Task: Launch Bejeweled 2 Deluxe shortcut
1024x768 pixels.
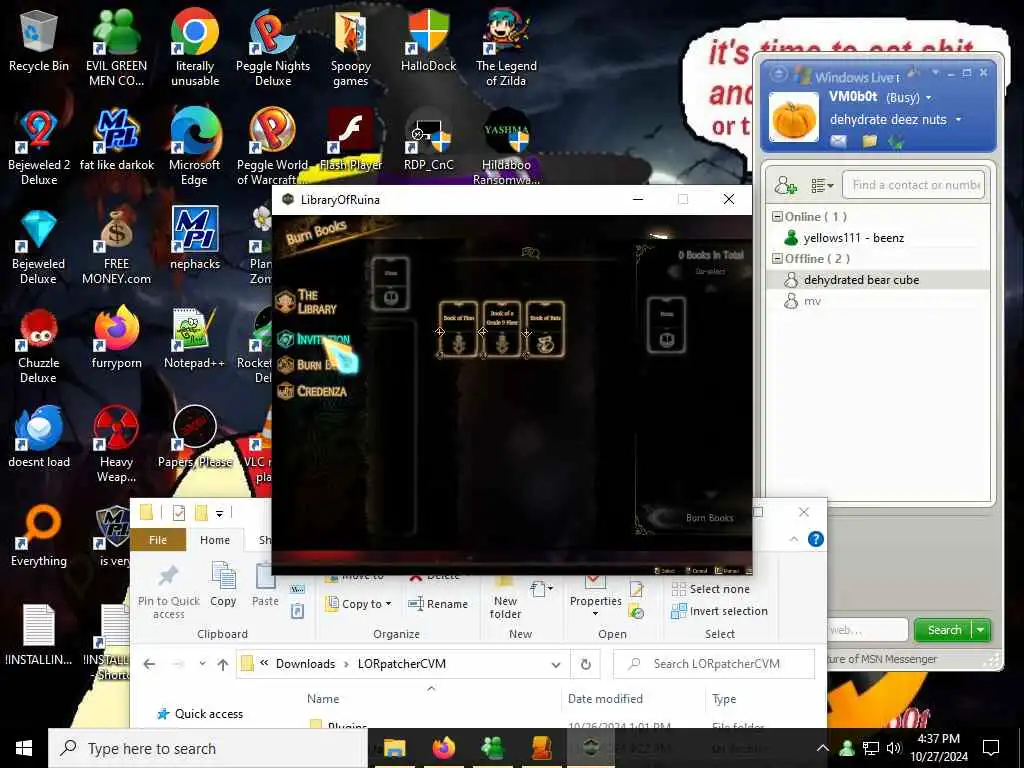Action: point(39,148)
